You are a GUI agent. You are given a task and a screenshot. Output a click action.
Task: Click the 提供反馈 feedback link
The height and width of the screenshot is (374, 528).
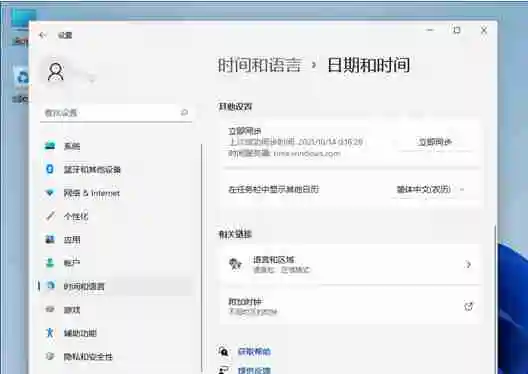[x=254, y=370]
